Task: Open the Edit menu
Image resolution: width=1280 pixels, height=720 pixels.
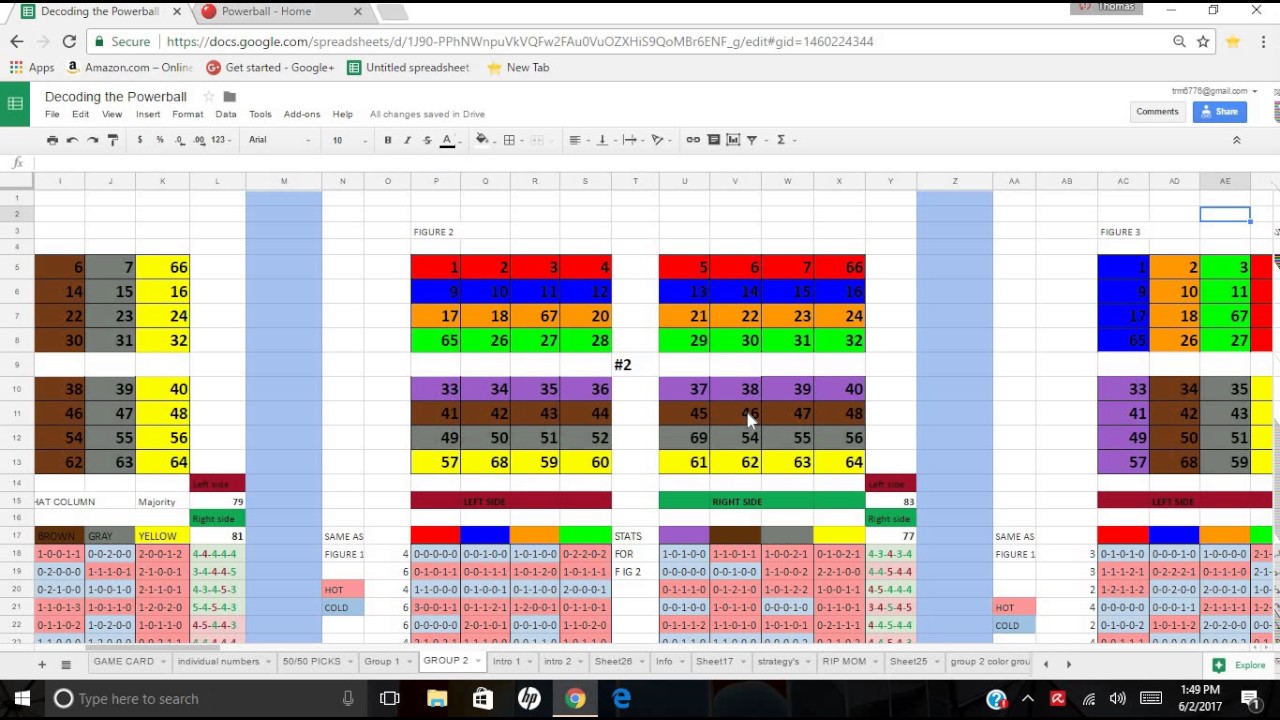Action: [x=80, y=114]
